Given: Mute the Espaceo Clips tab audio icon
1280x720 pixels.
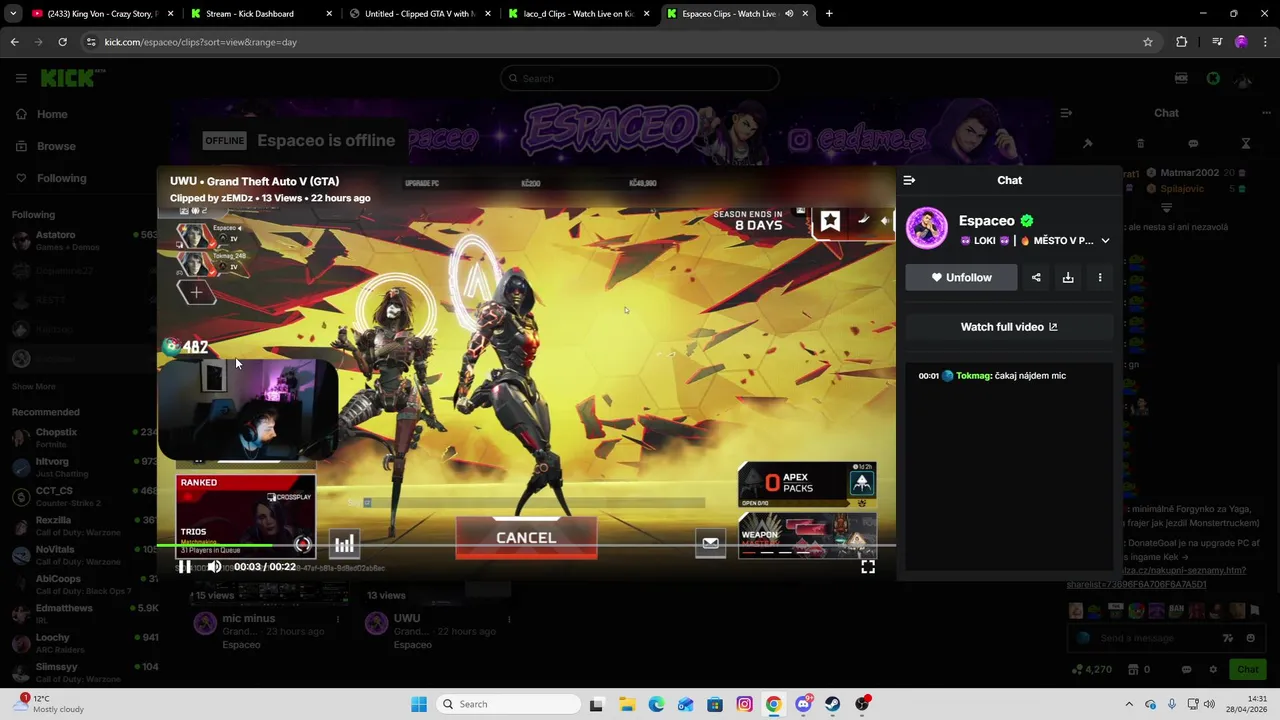Looking at the screenshot, I should coord(789,14).
